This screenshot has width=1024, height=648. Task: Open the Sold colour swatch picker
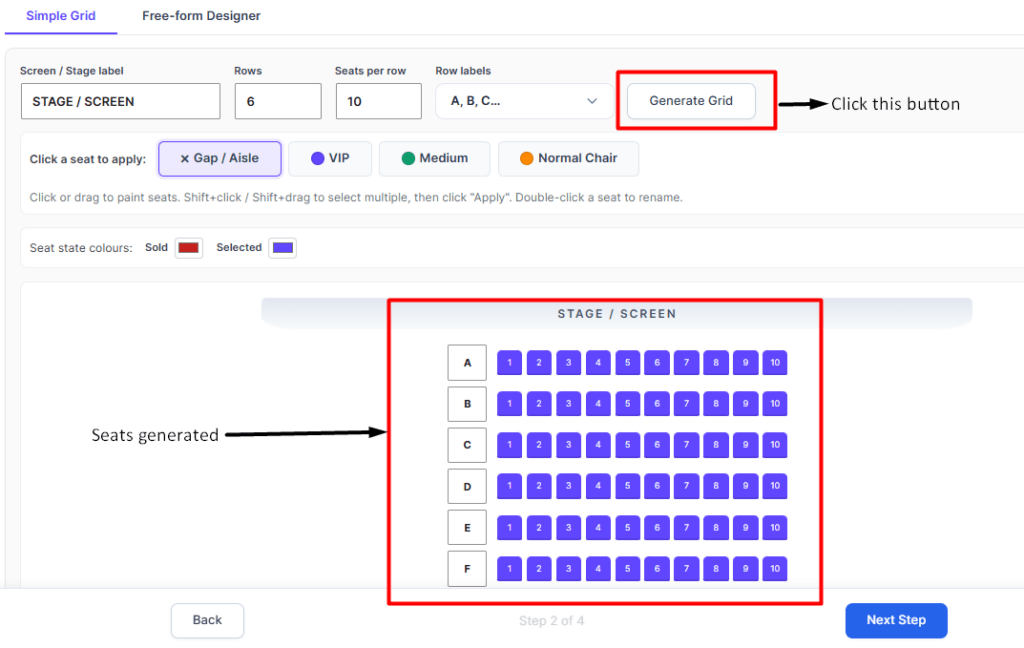pyautogui.click(x=189, y=248)
